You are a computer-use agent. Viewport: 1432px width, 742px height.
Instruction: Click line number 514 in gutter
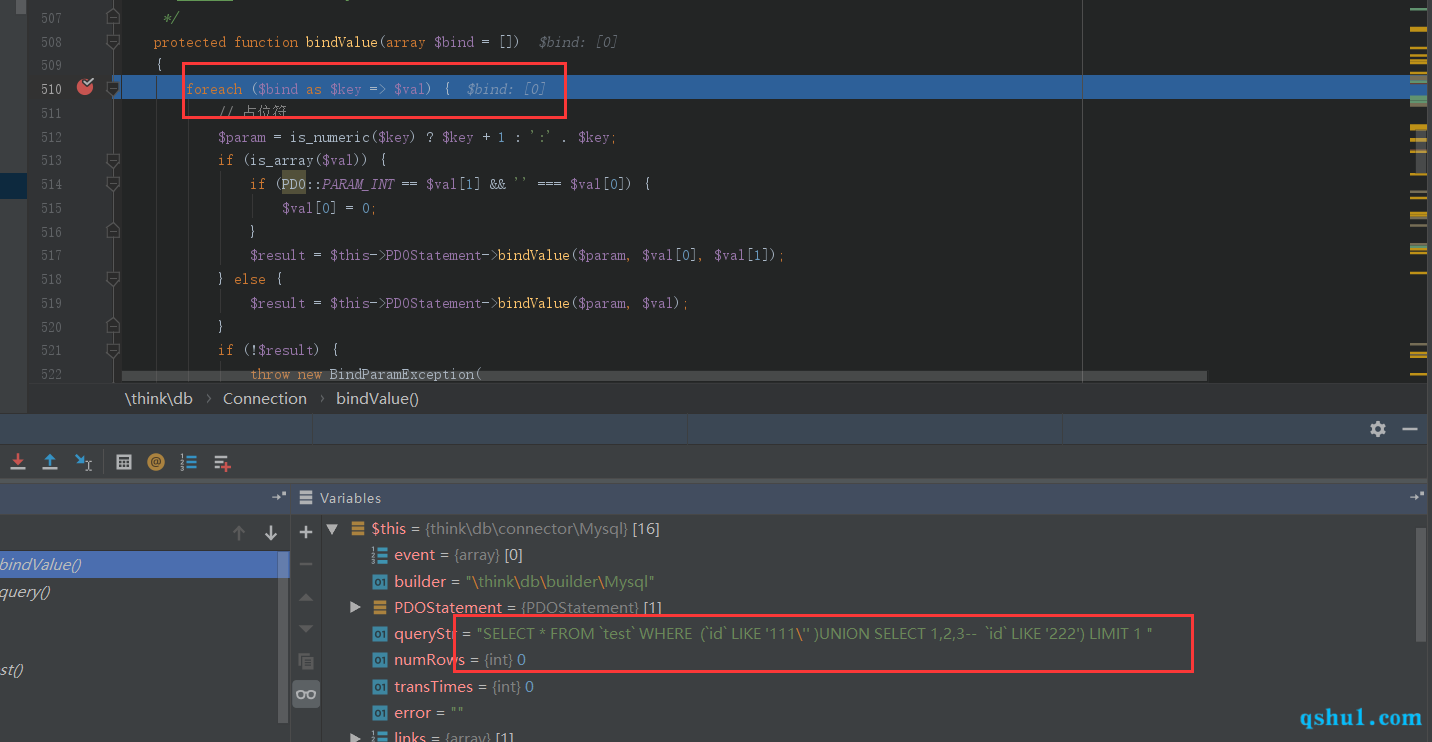(51, 184)
